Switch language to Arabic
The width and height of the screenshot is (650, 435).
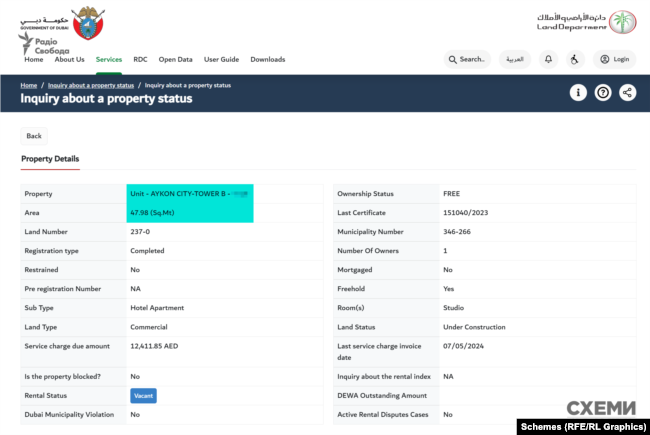[x=514, y=59]
